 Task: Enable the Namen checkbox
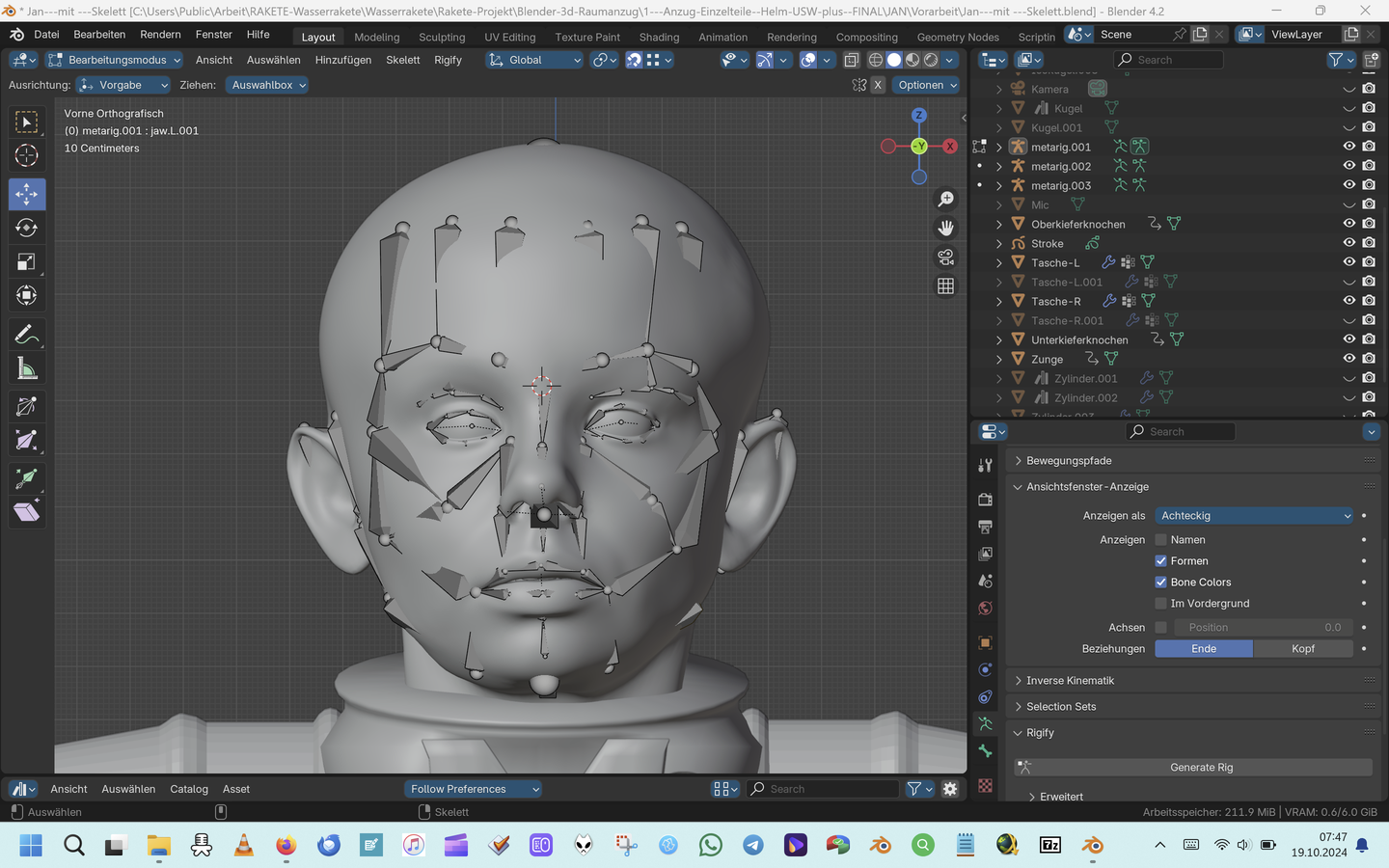coord(1161,540)
